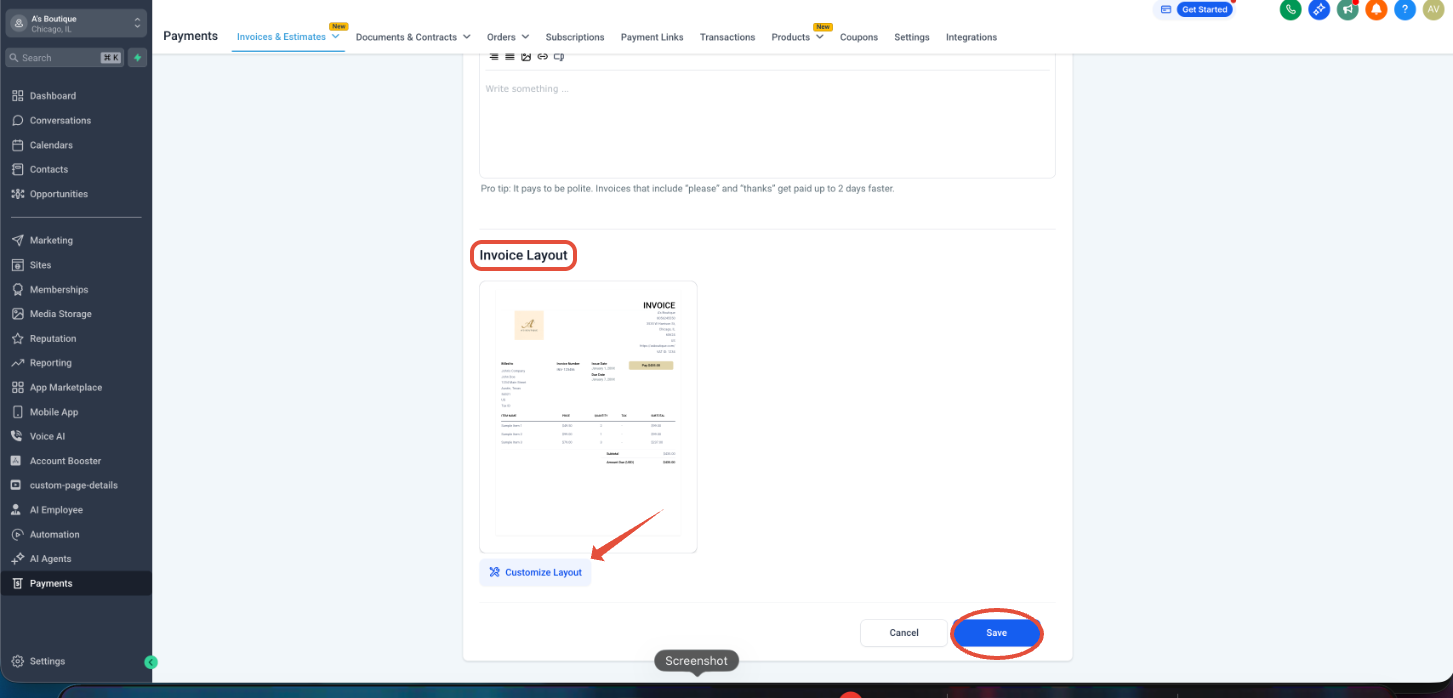Click the Voice AI phone icon
The height and width of the screenshot is (698, 1453).
pyautogui.click(x=18, y=436)
